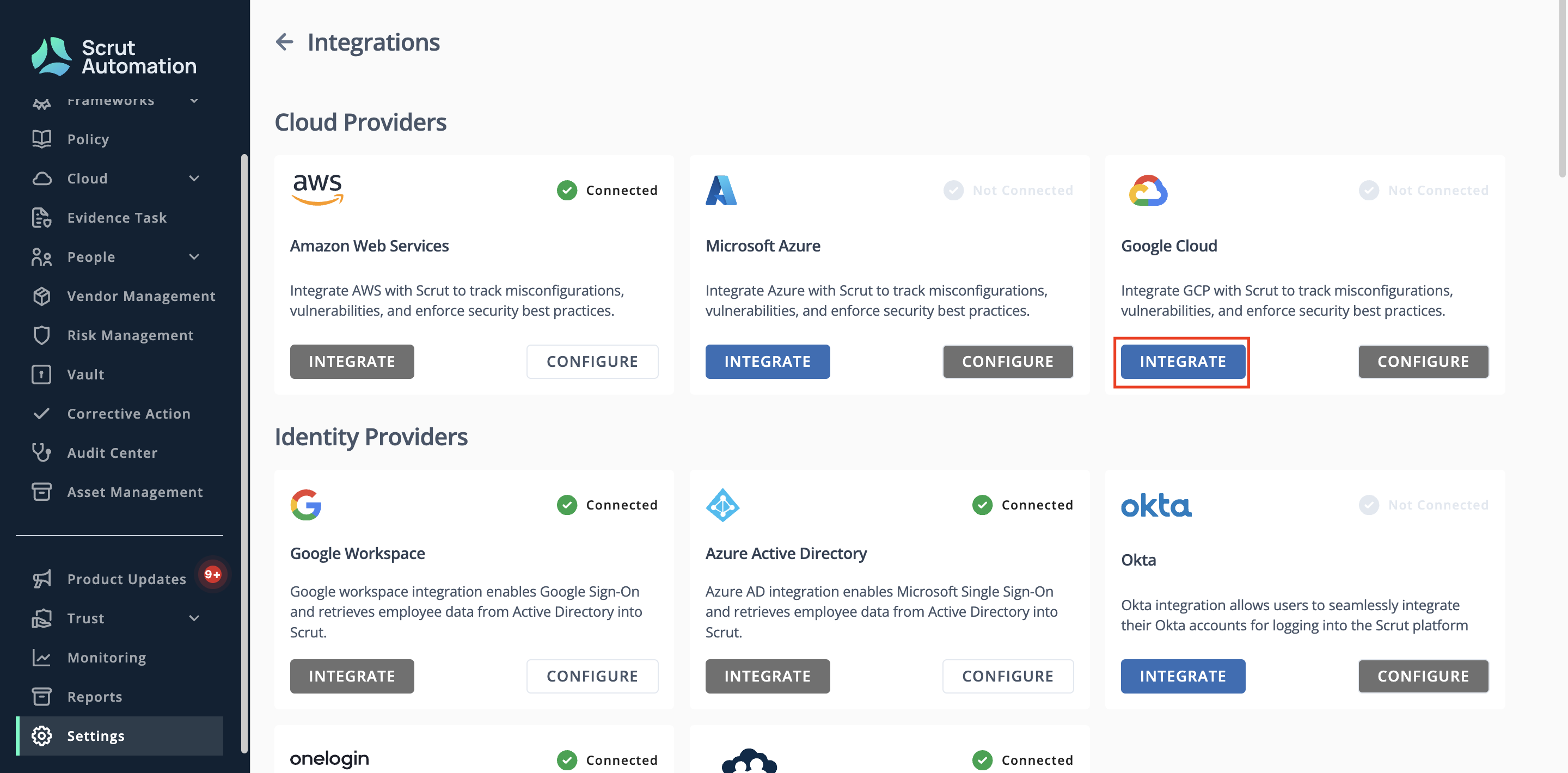Open Risk Management page
This screenshot has width=1568, height=773.
click(x=119, y=335)
